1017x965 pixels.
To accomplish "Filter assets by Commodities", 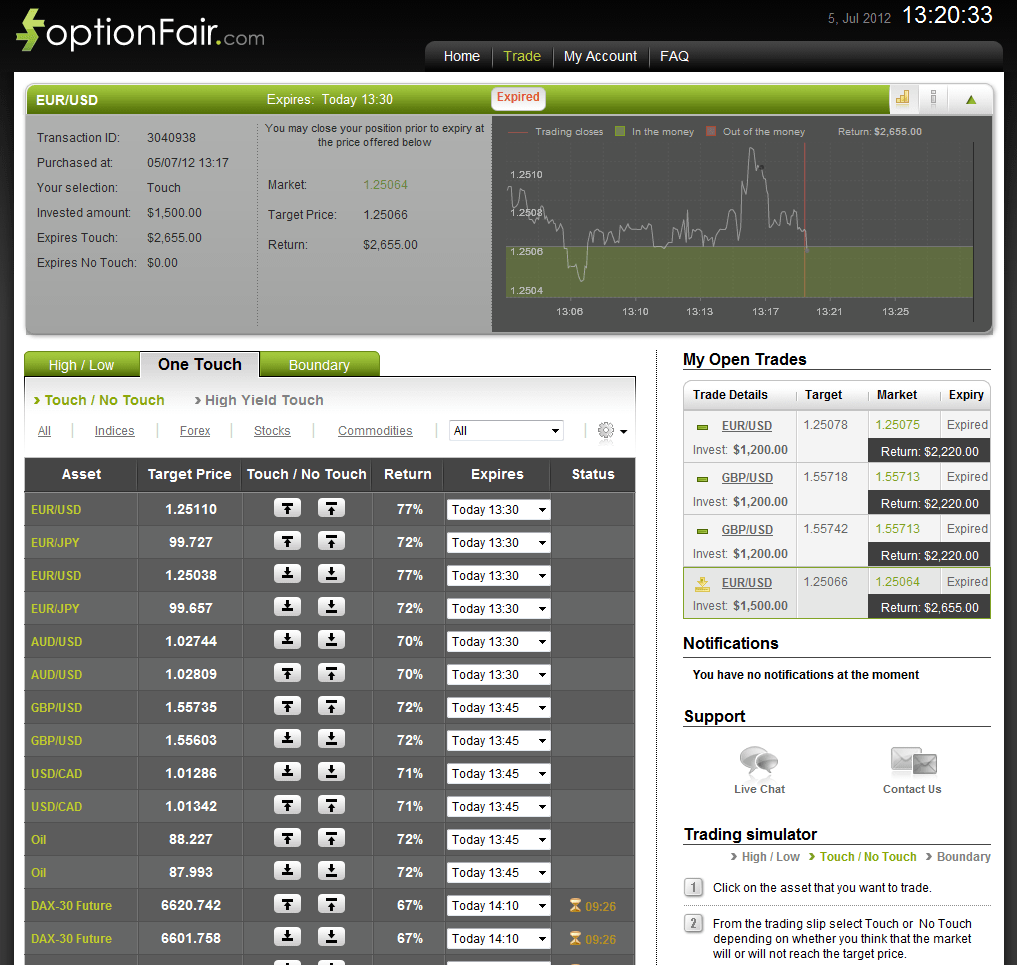I will [x=375, y=430].
